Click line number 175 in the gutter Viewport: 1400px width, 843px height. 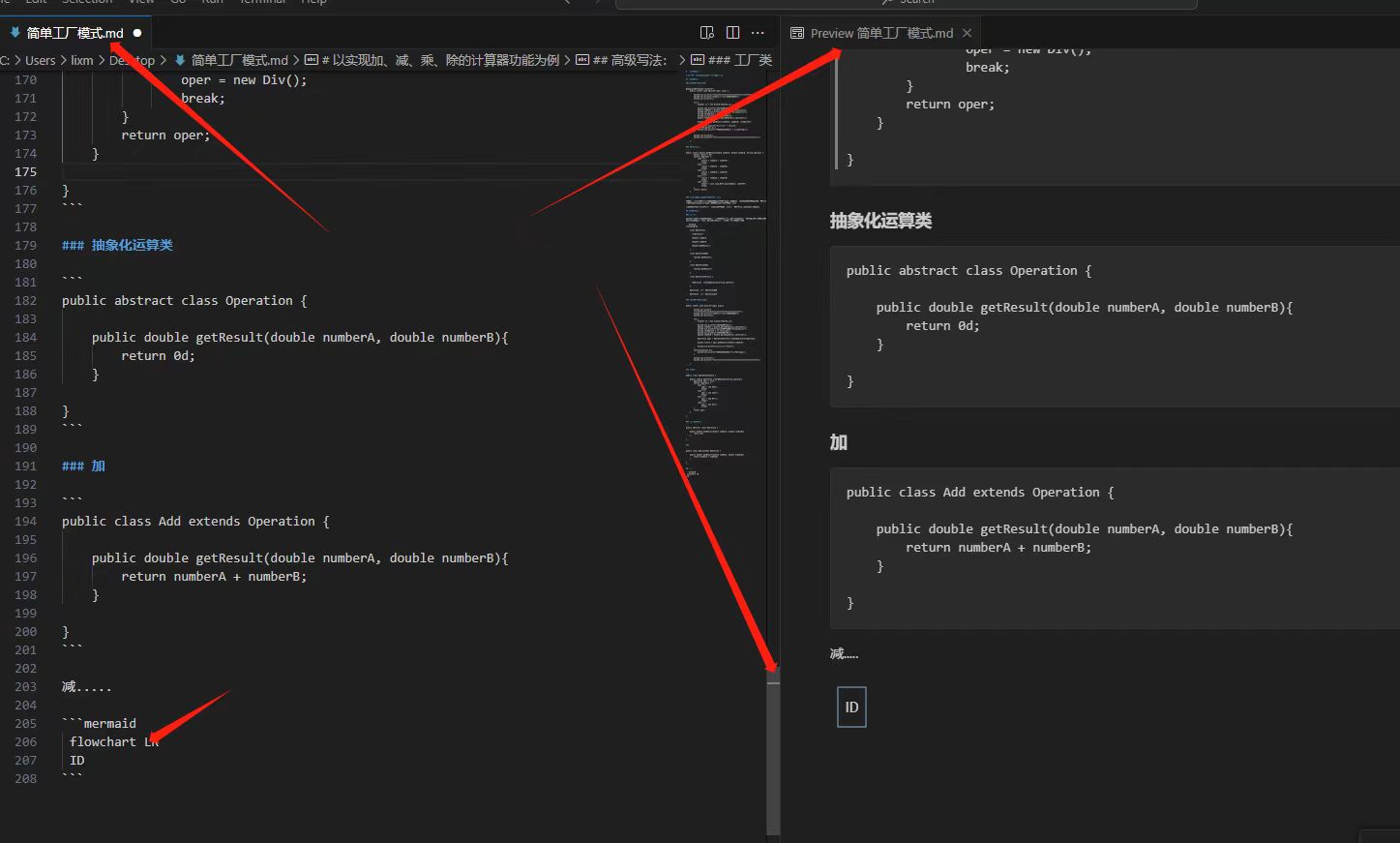click(26, 171)
